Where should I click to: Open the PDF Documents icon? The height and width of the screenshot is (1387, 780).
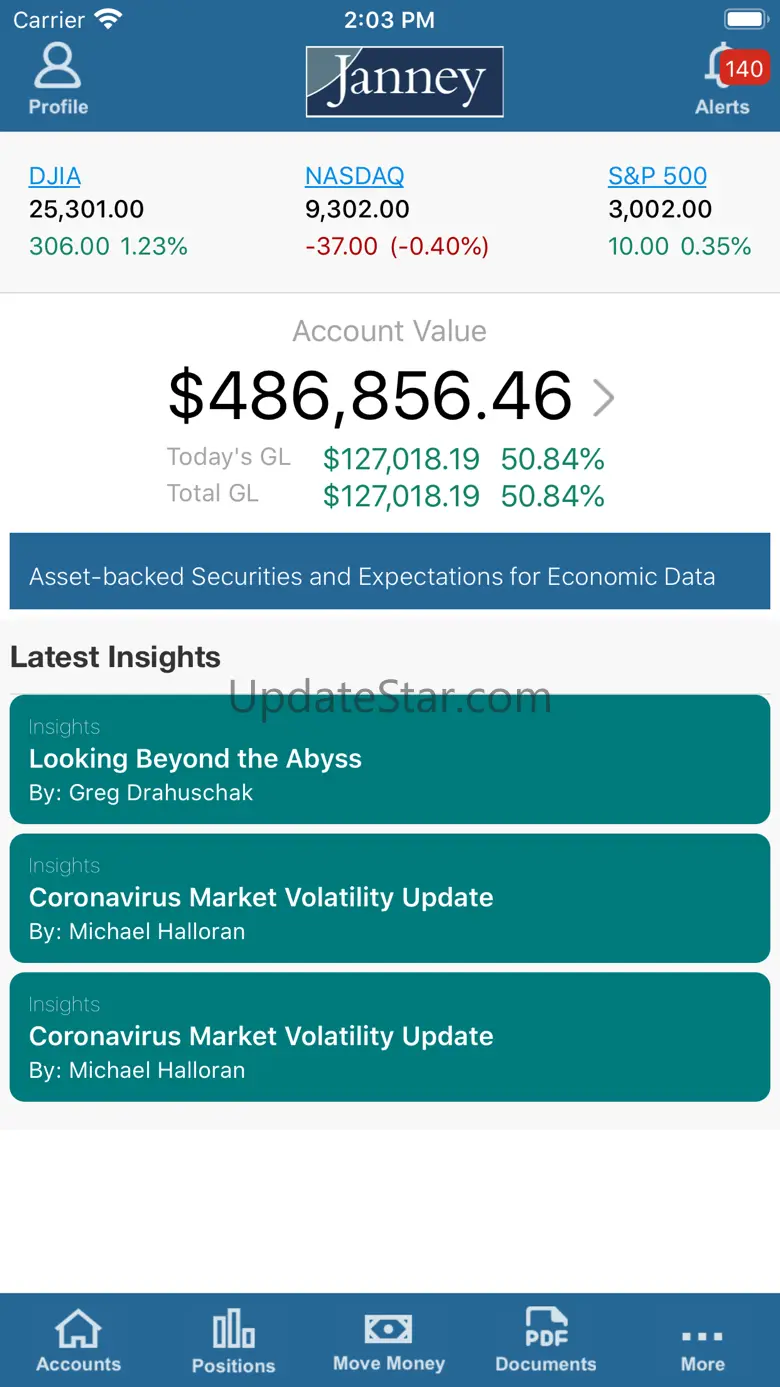(546, 1329)
